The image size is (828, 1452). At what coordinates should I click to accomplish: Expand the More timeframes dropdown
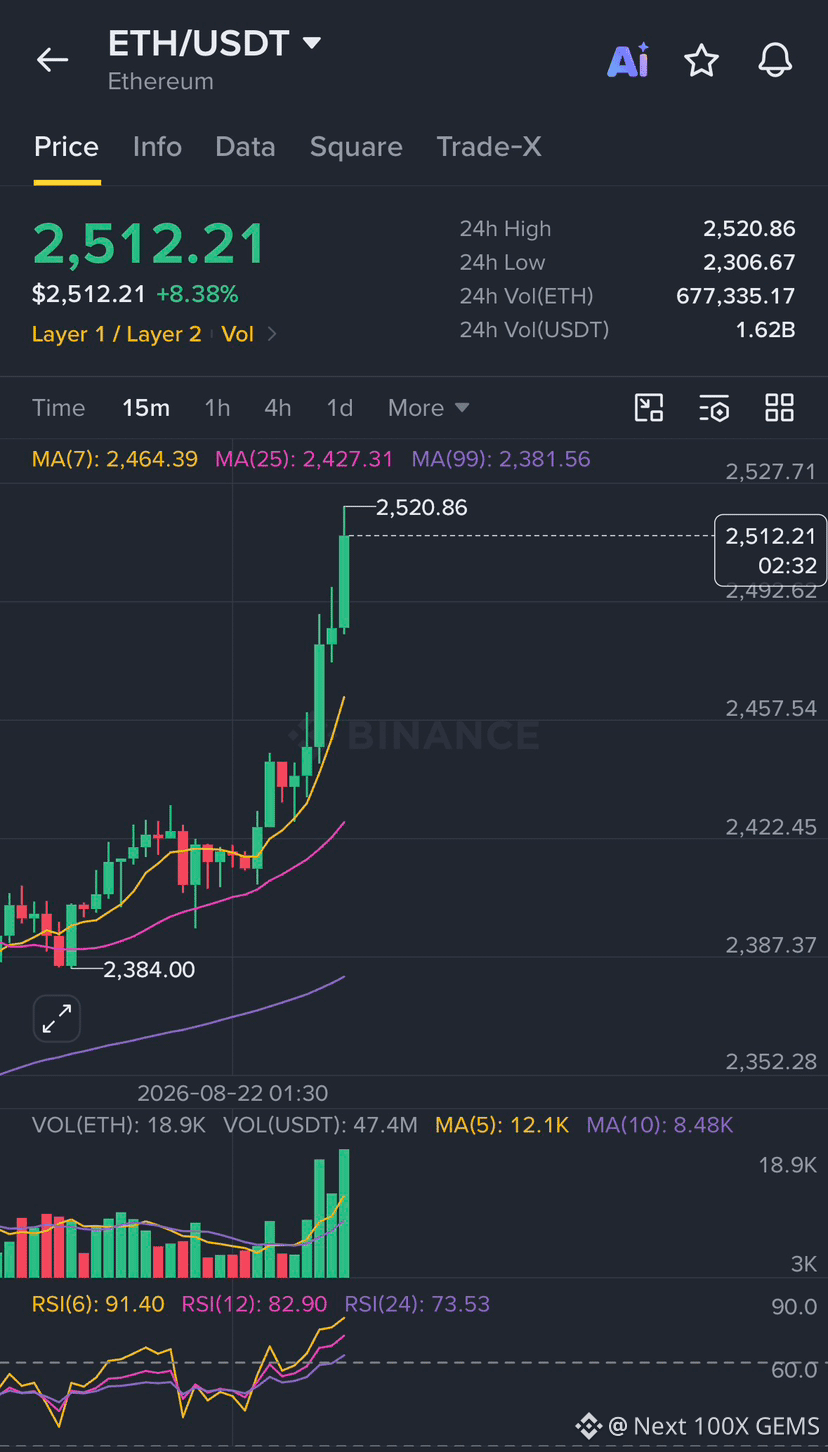428,408
